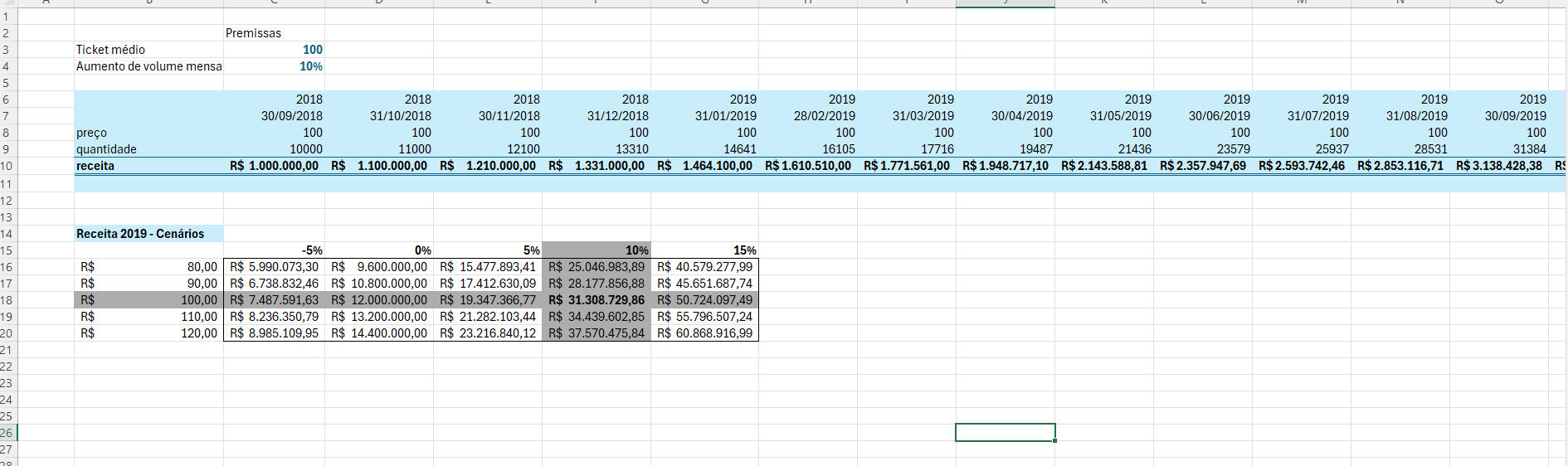
Task: Click the scenario value R$ 60.868.916,99
Action: [x=704, y=333]
